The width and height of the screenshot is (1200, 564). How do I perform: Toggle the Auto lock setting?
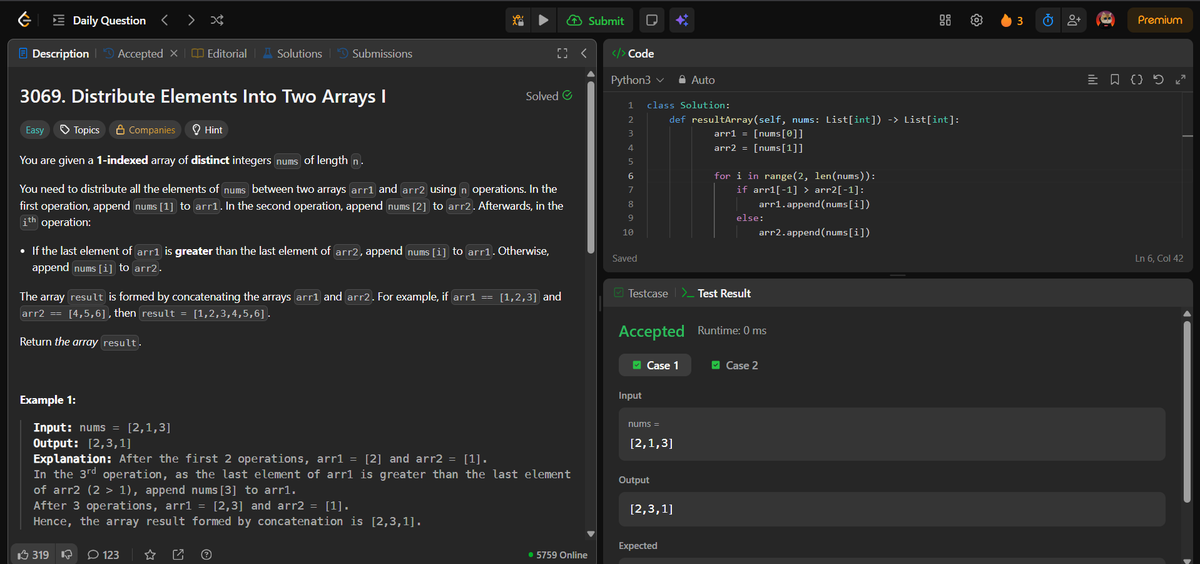pos(696,80)
